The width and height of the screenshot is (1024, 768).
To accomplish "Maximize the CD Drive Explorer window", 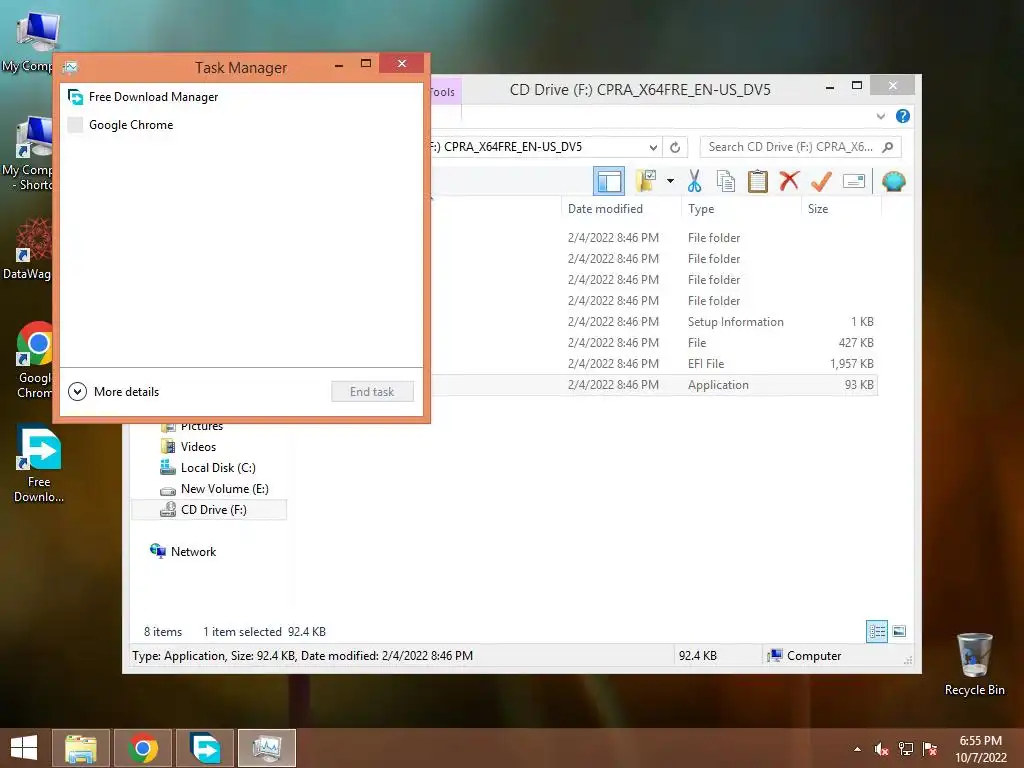I will [857, 86].
